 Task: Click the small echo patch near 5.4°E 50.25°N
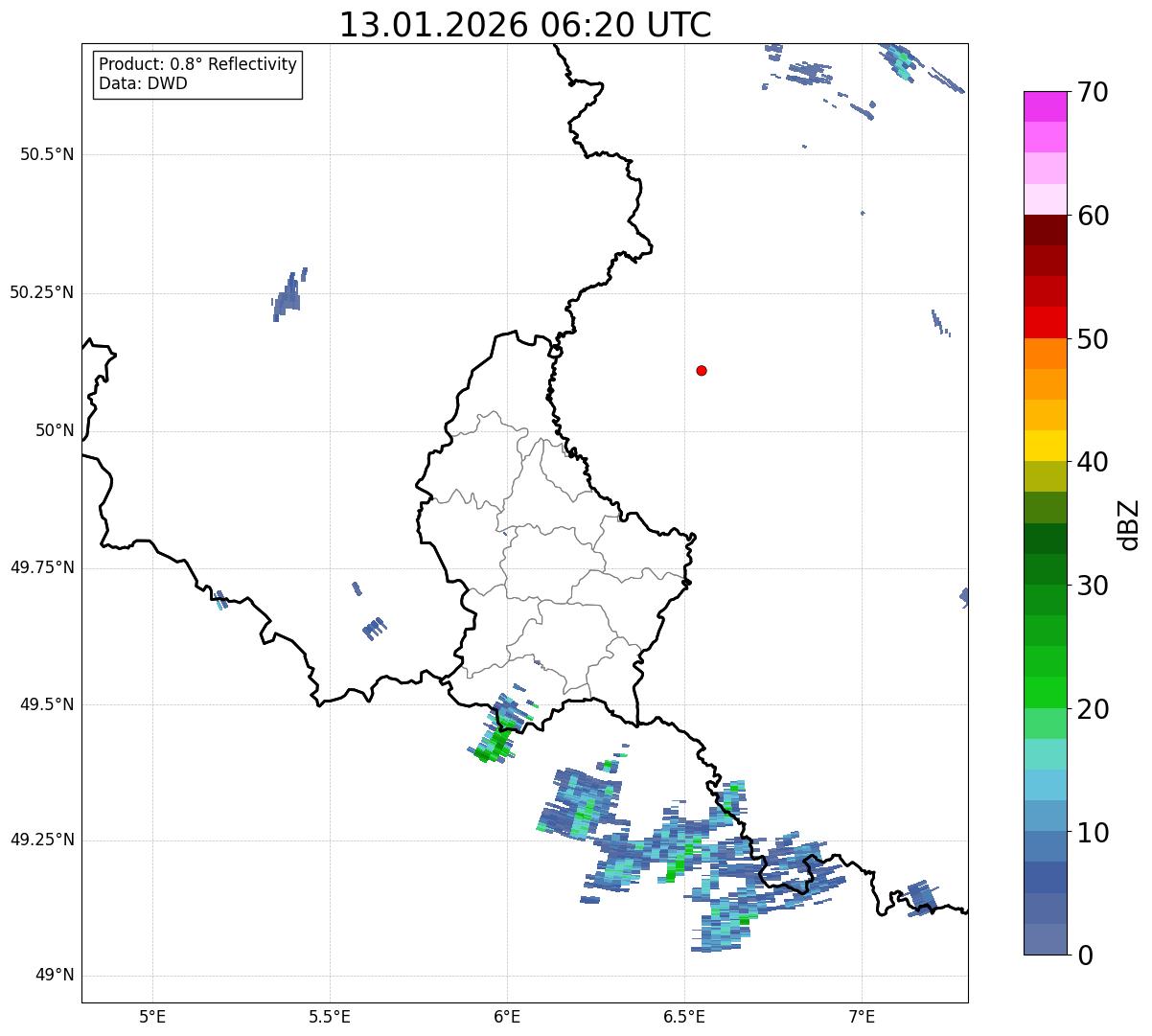coord(288,294)
